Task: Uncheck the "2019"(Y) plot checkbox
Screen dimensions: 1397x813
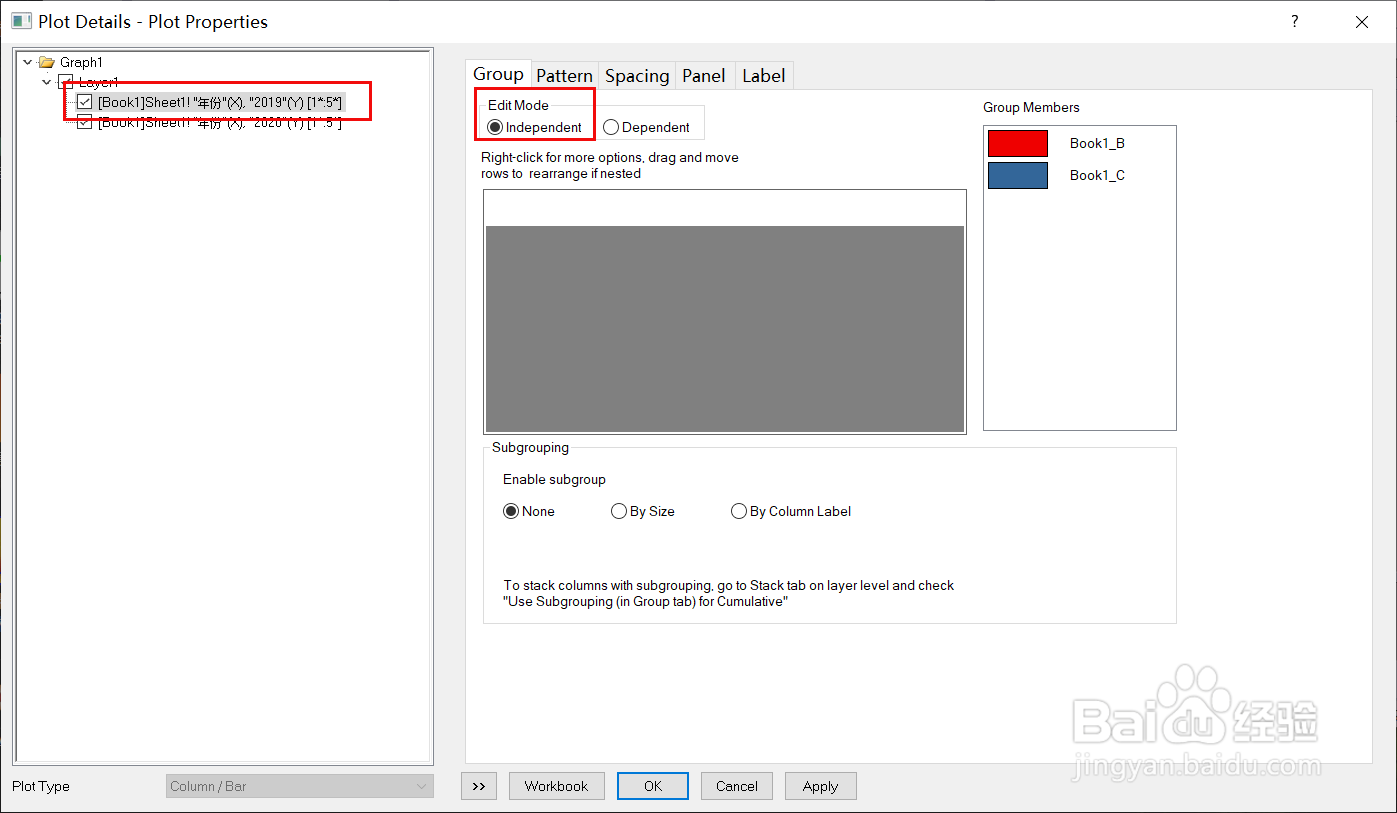Action: 85,102
